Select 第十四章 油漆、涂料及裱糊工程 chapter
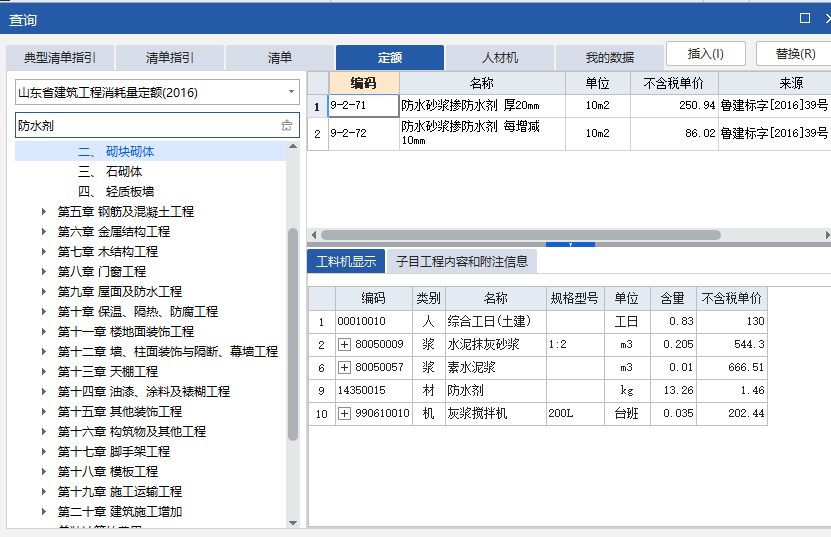The width and height of the screenshot is (831, 537). click(x=144, y=392)
